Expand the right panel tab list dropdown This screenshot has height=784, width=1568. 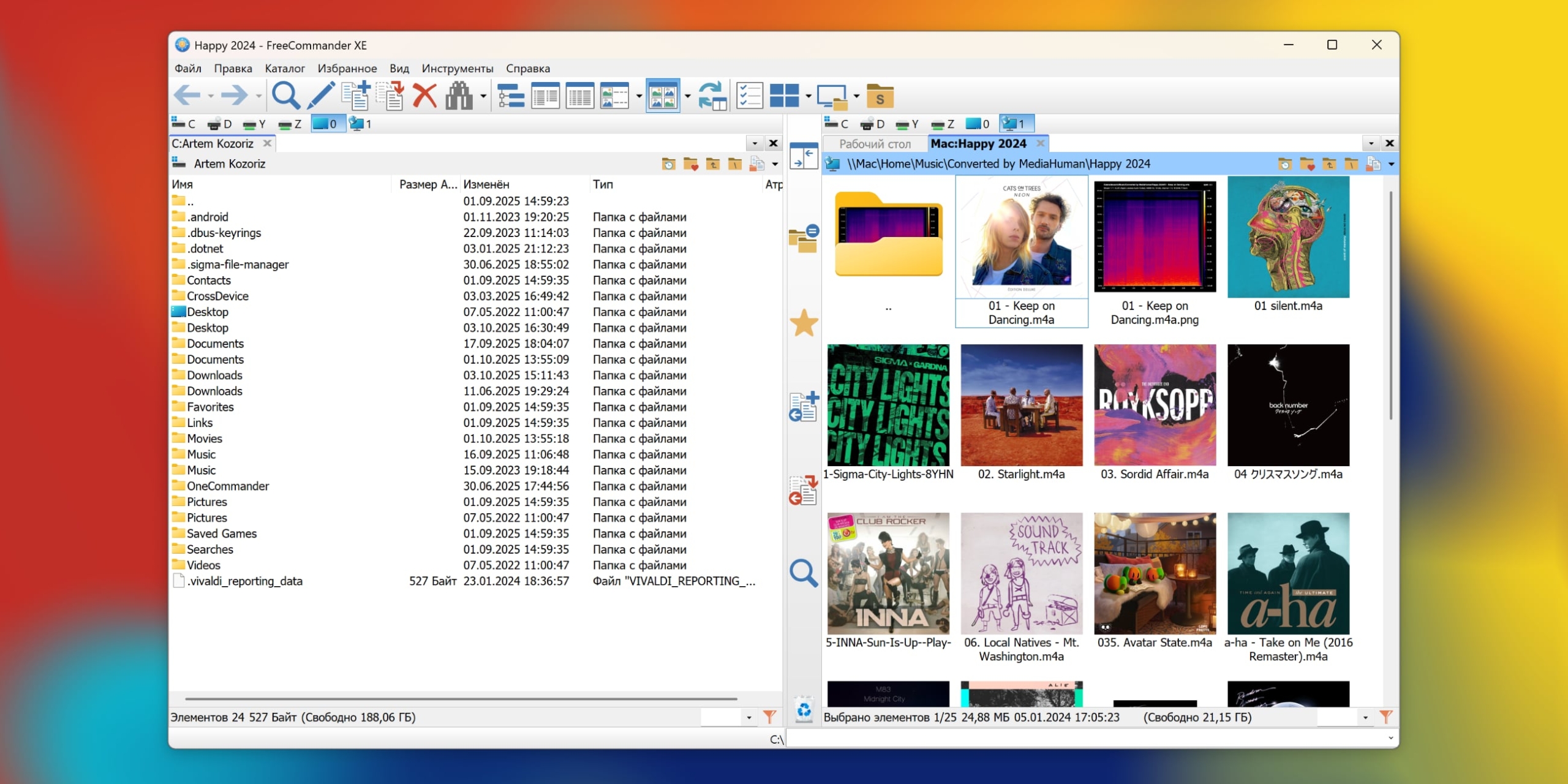coord(1371,143)
